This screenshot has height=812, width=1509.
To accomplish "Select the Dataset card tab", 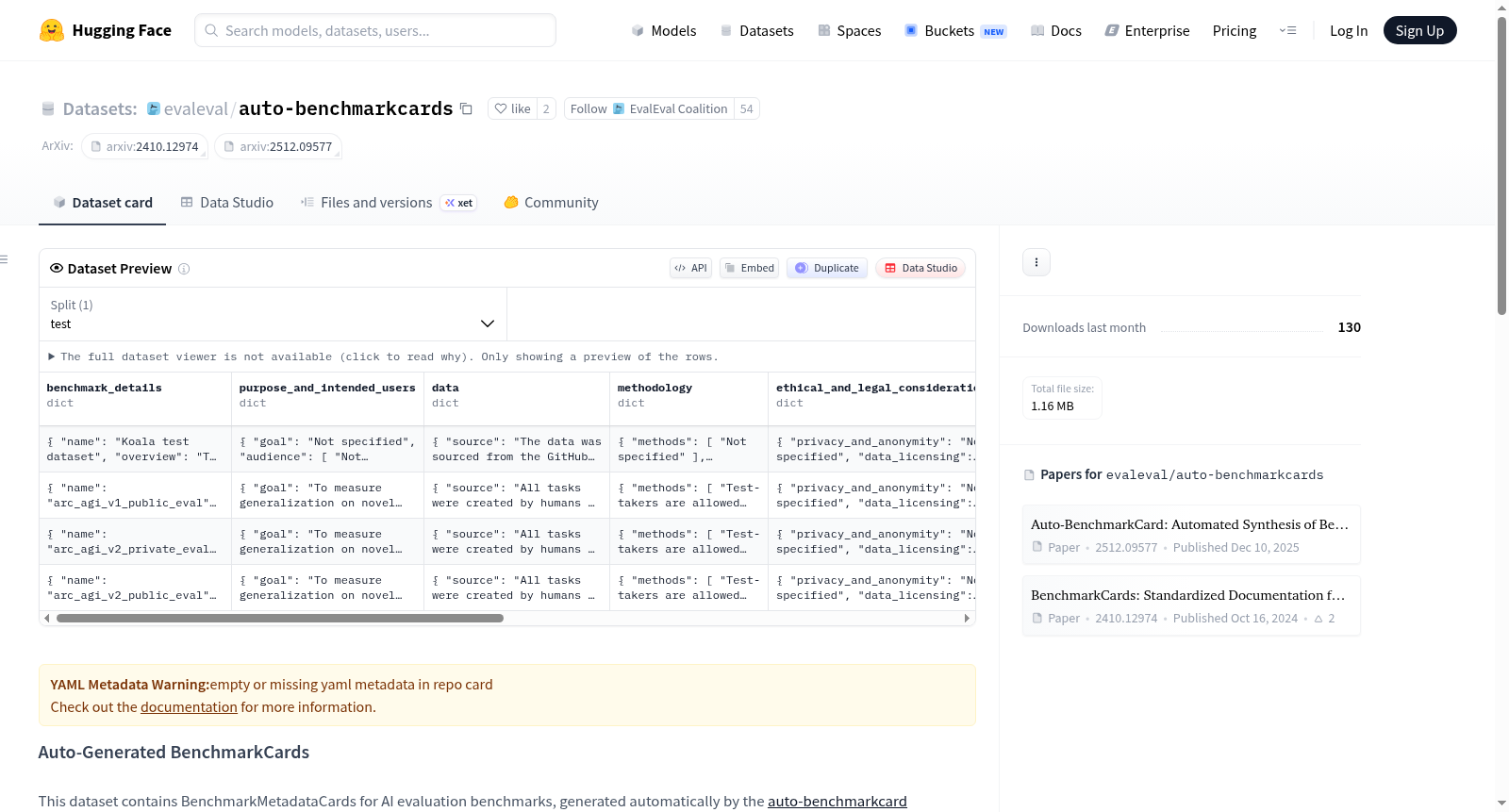I will click(102, 203).
